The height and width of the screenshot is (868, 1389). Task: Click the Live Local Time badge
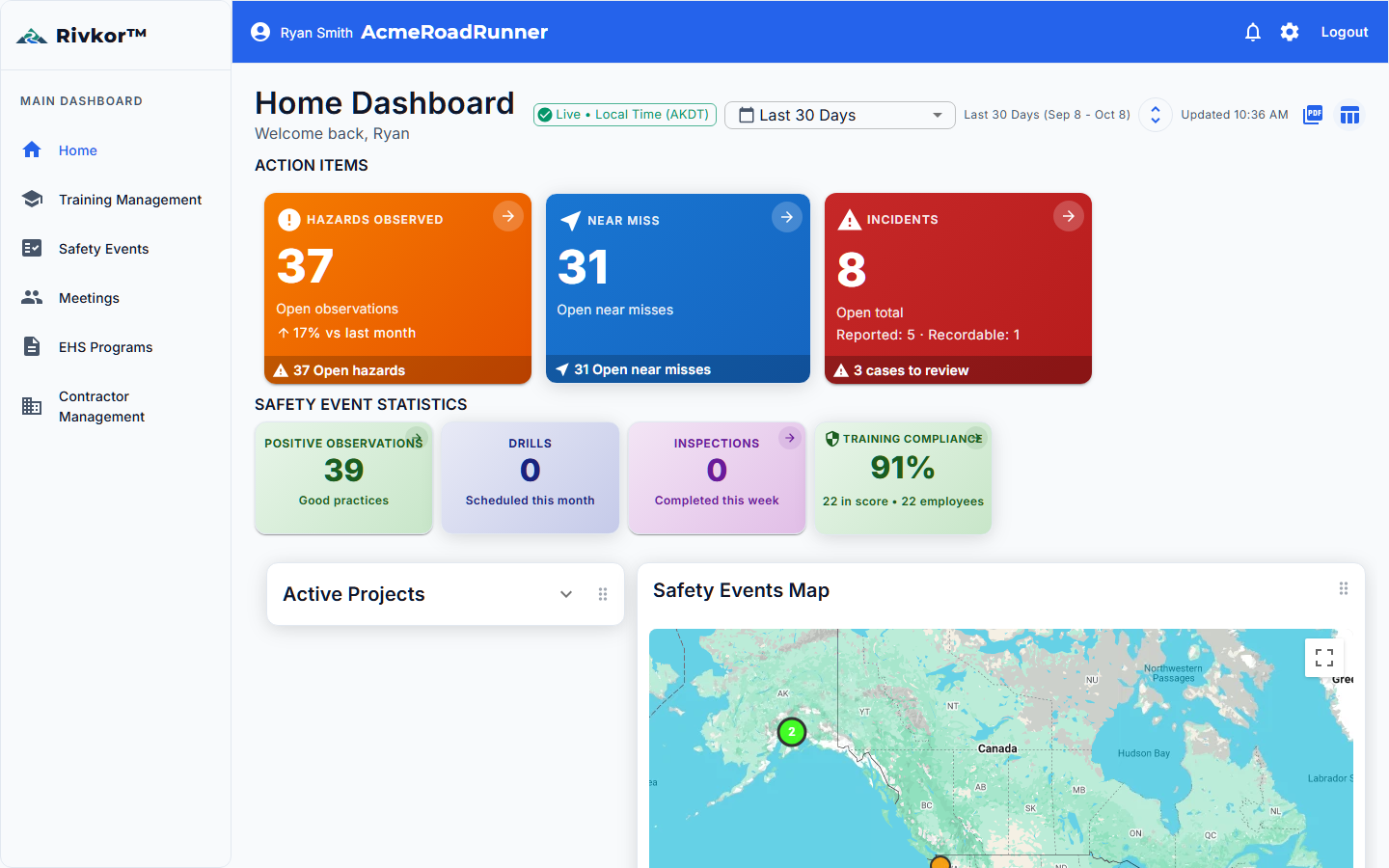click(625, 115)
